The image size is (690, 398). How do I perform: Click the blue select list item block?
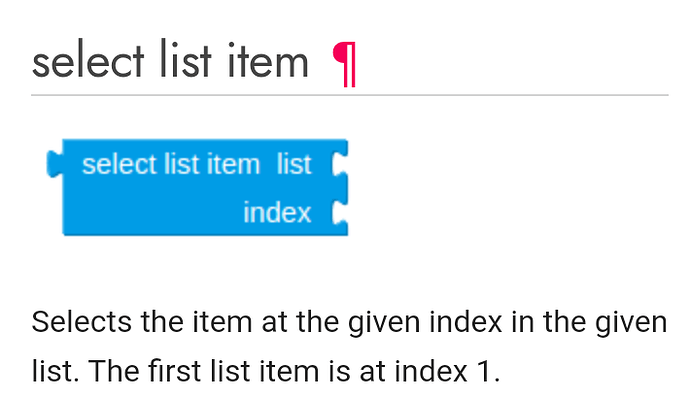coord(198,188)
